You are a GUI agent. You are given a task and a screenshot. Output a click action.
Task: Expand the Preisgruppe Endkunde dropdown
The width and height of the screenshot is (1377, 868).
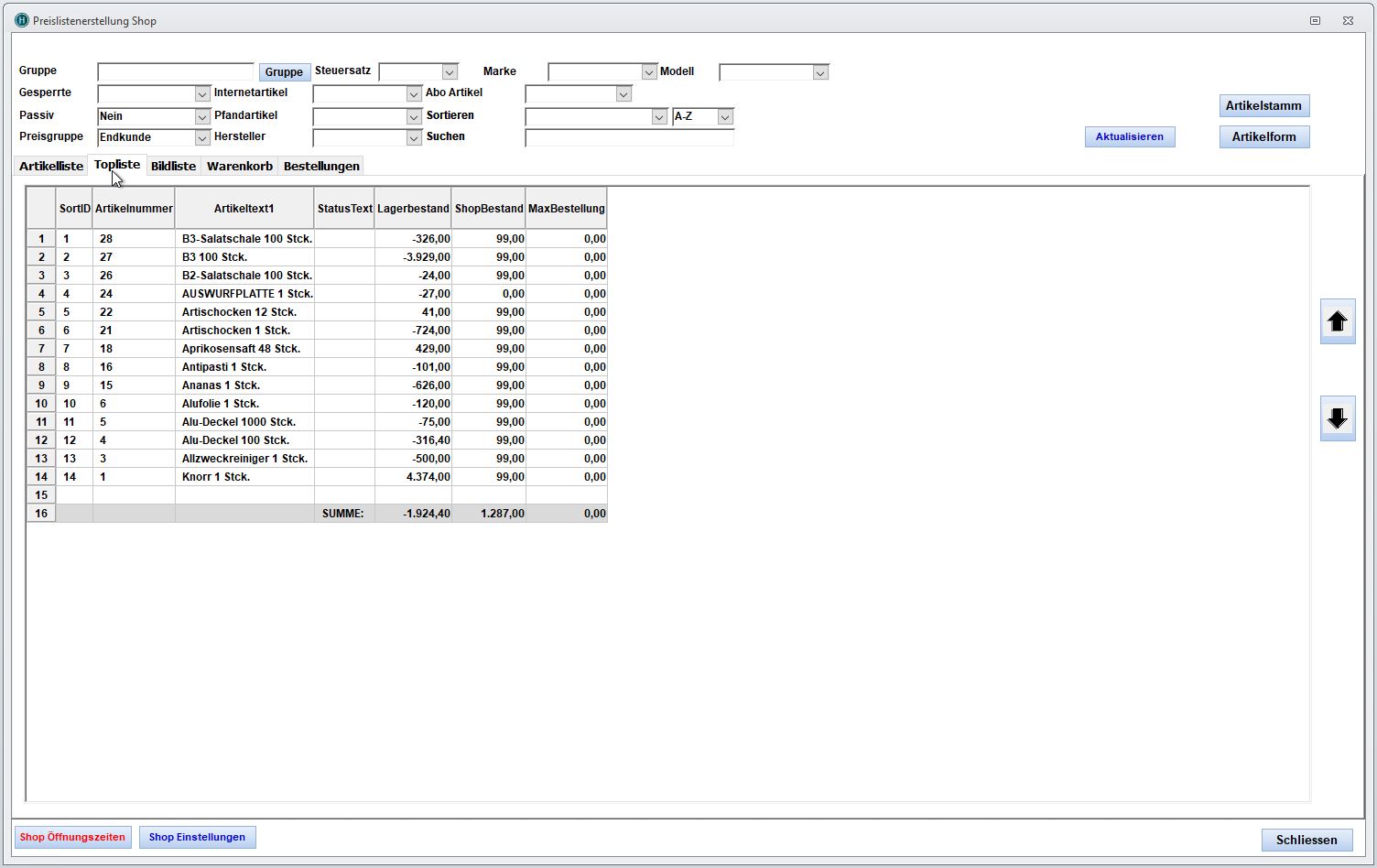pos(201,138)
